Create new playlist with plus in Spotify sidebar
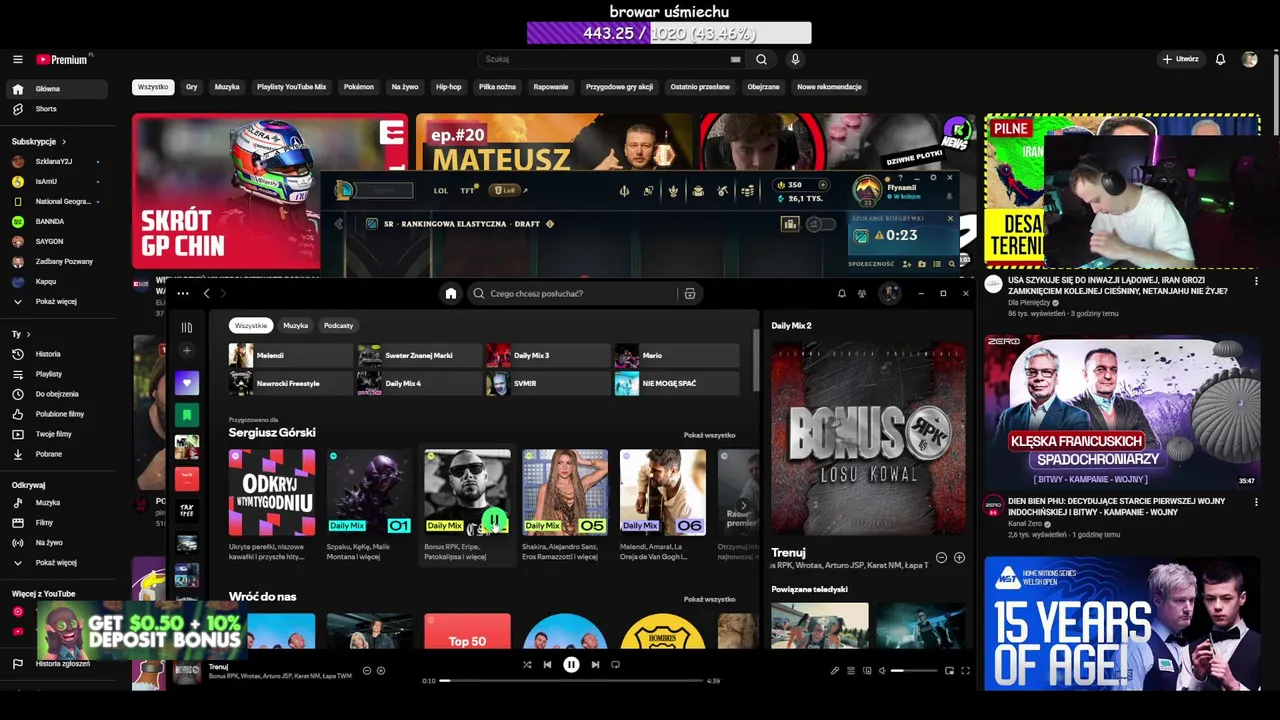 [186, 351]
